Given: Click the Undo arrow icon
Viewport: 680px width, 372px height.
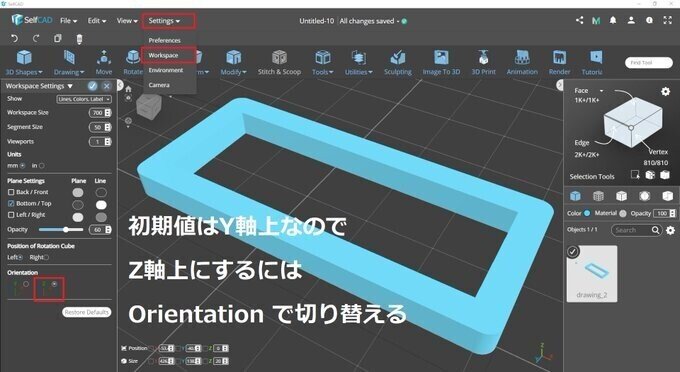Looking at the screenshot, I should coord(14,39).
